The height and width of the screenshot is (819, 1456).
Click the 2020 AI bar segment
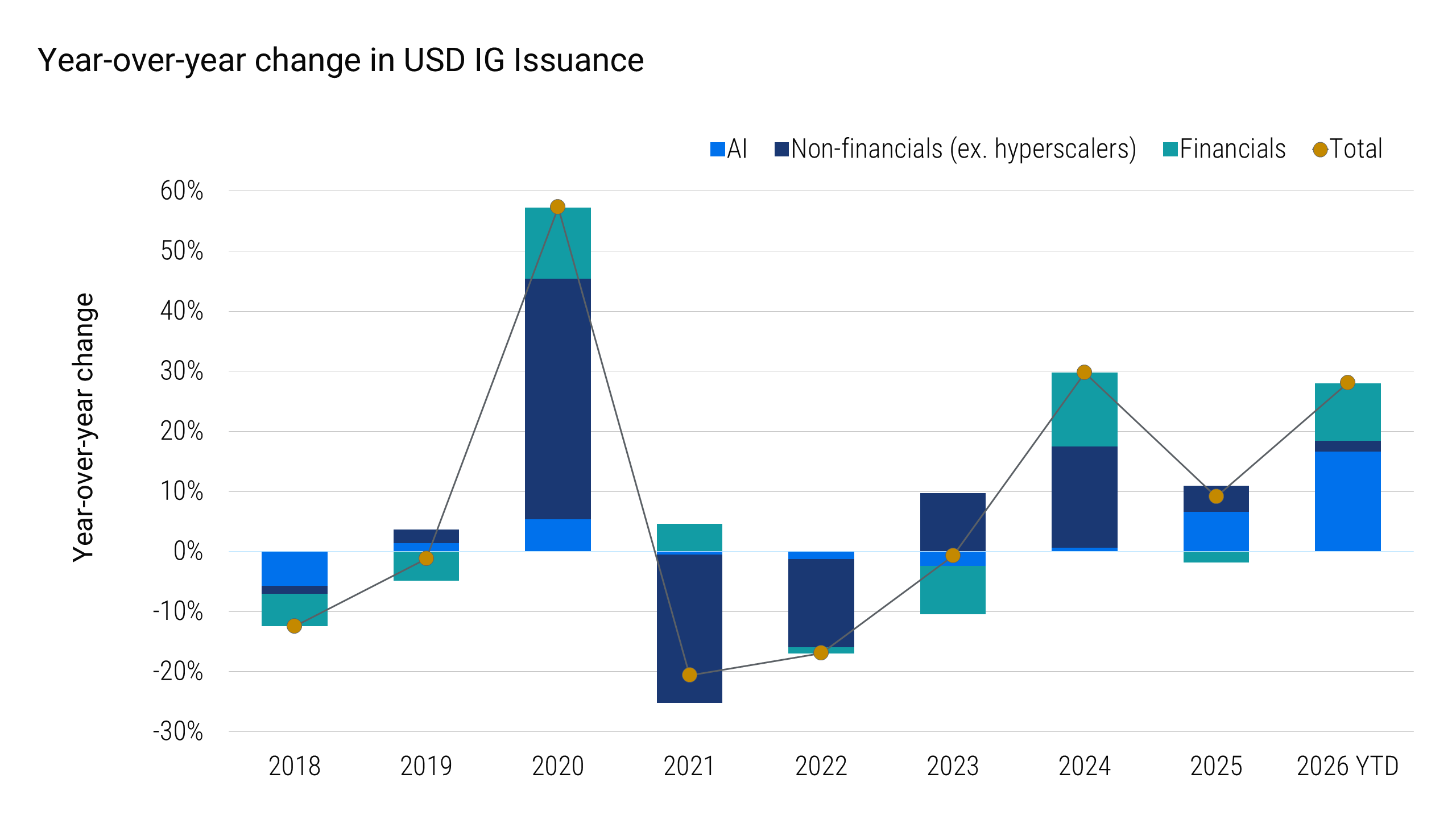(x=558, y=535)
